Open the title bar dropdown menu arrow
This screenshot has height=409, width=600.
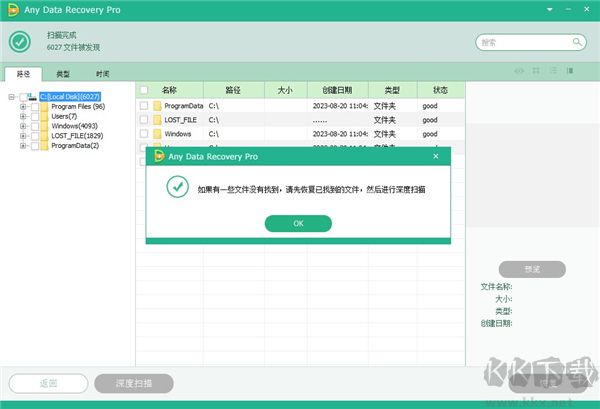click(549, 10)
